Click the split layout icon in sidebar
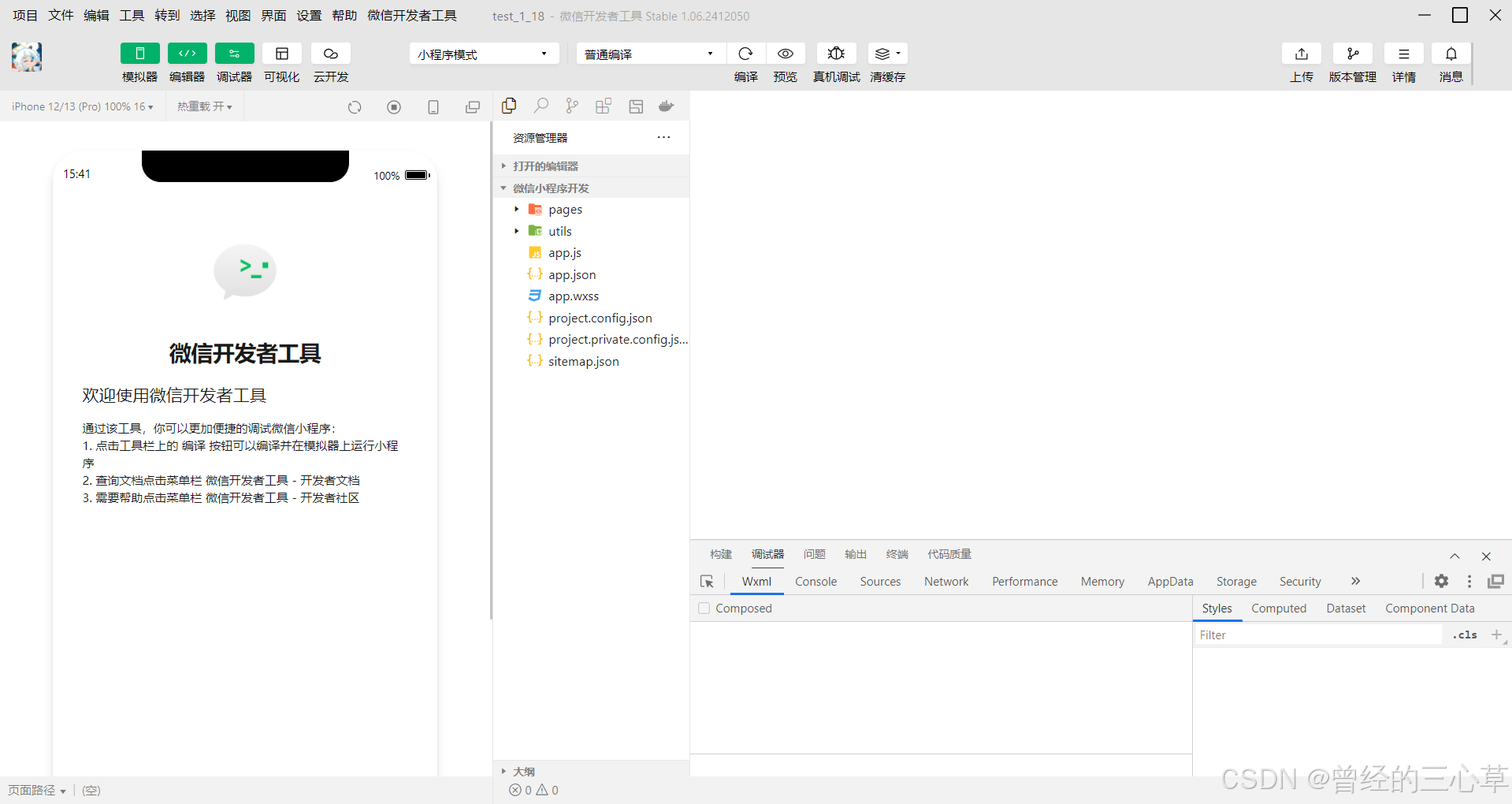 (x=636, y=106)
